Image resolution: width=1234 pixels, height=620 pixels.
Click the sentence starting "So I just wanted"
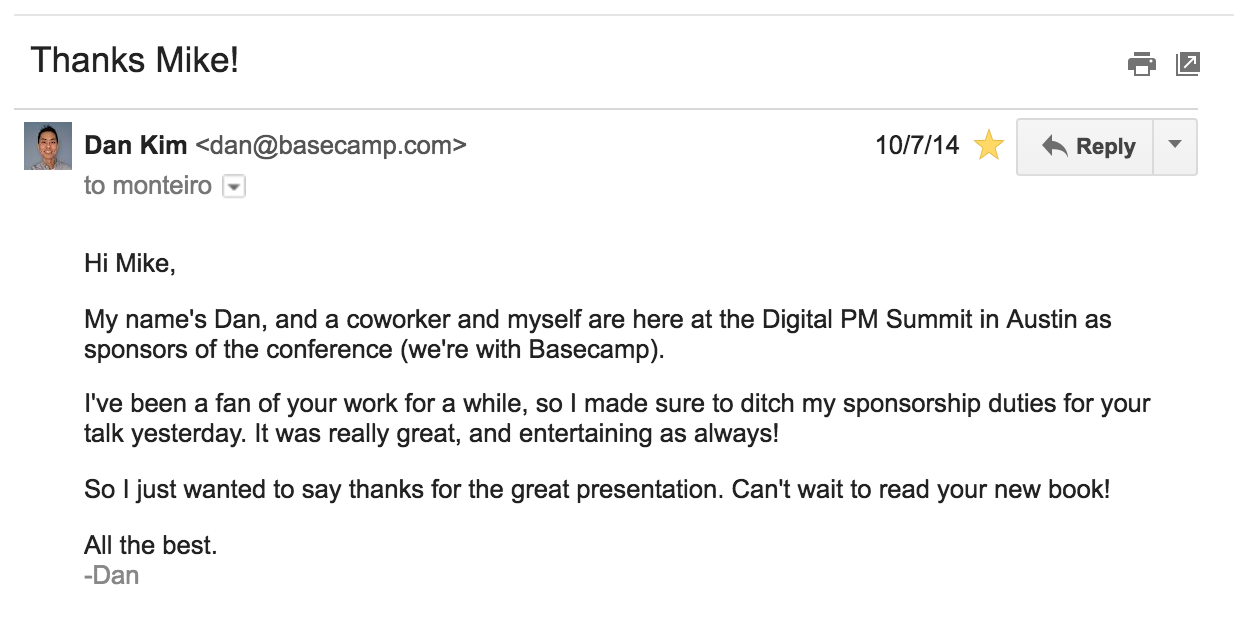click(x=404, y=491)
